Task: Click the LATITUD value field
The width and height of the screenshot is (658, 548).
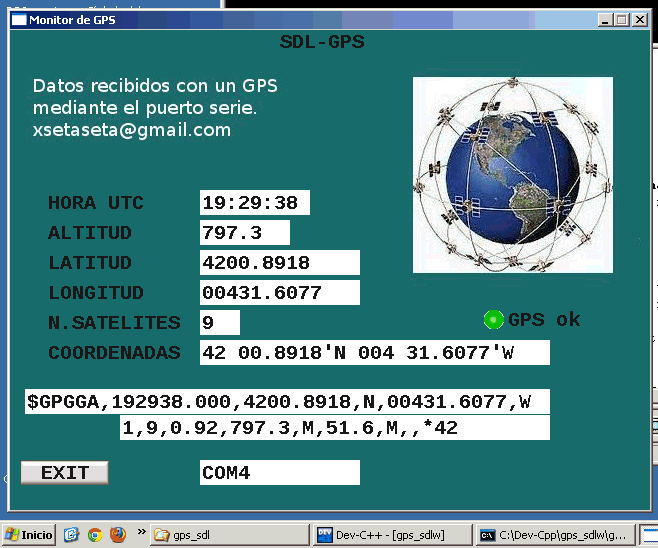Action: (x=279, y=263)
